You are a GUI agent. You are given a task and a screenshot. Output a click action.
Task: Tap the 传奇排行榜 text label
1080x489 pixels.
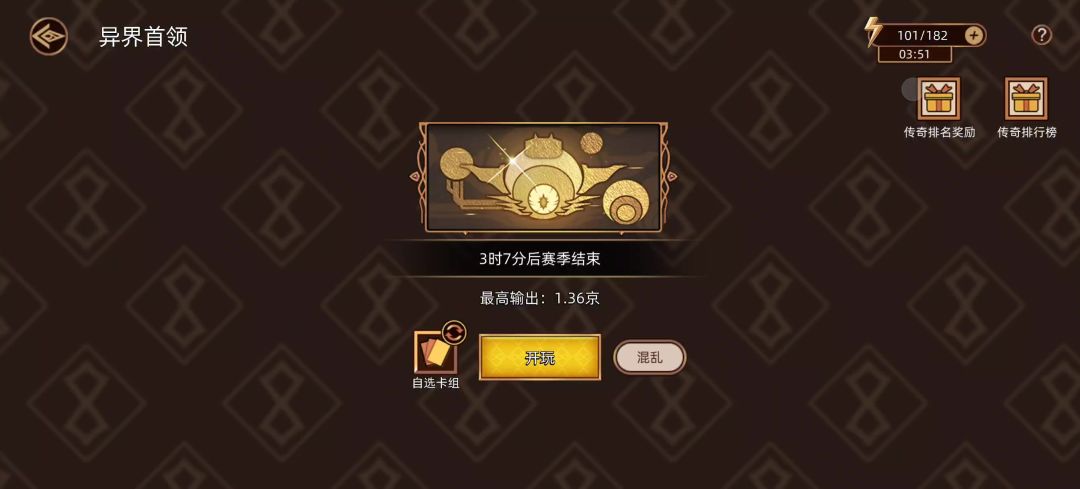[1027, 132]
